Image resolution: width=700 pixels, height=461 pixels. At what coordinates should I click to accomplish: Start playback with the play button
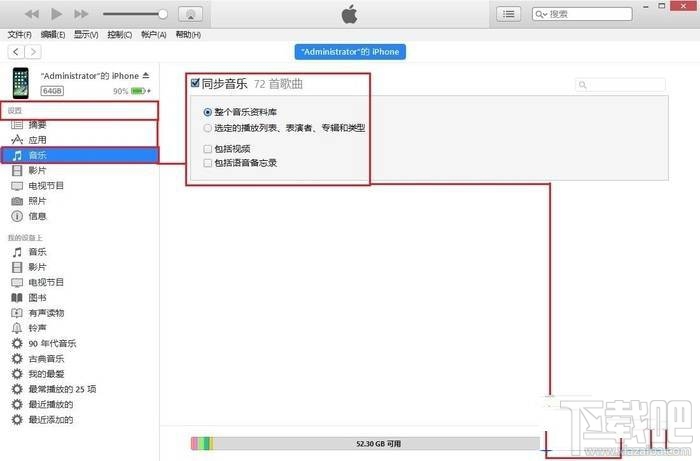click(56, 14)
